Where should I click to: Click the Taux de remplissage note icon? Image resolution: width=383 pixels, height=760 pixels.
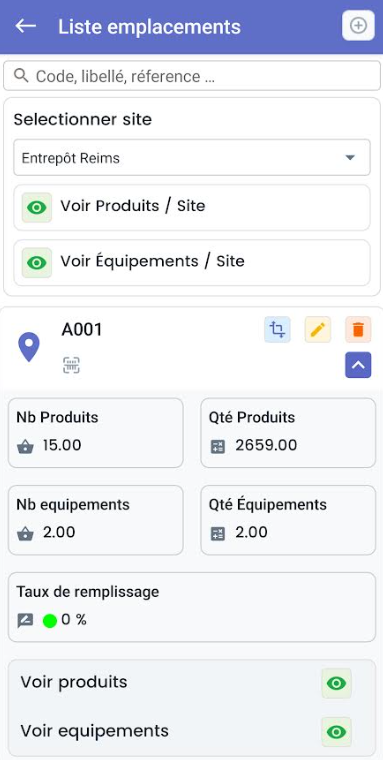point(25,620)
